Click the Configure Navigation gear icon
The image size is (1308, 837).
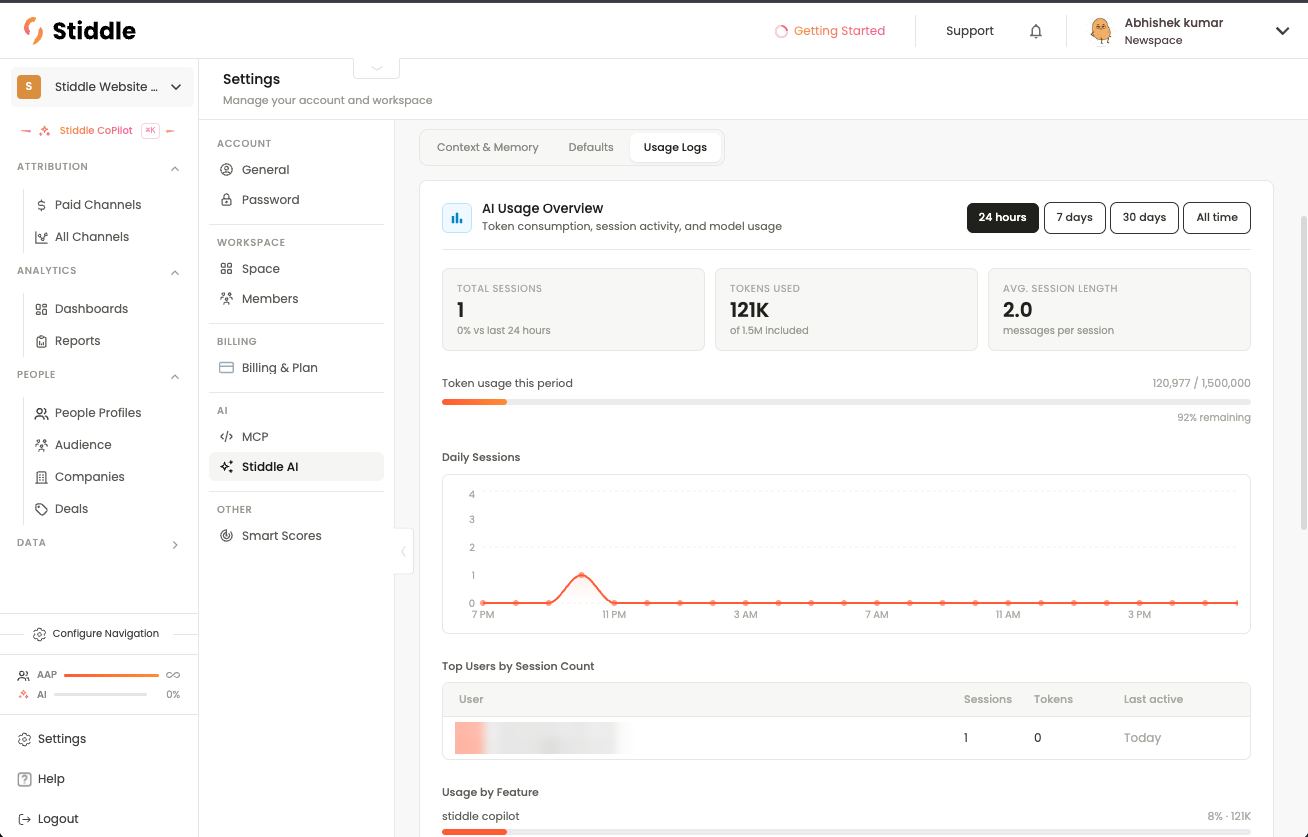pyautogui.click(x=39, y=634)
